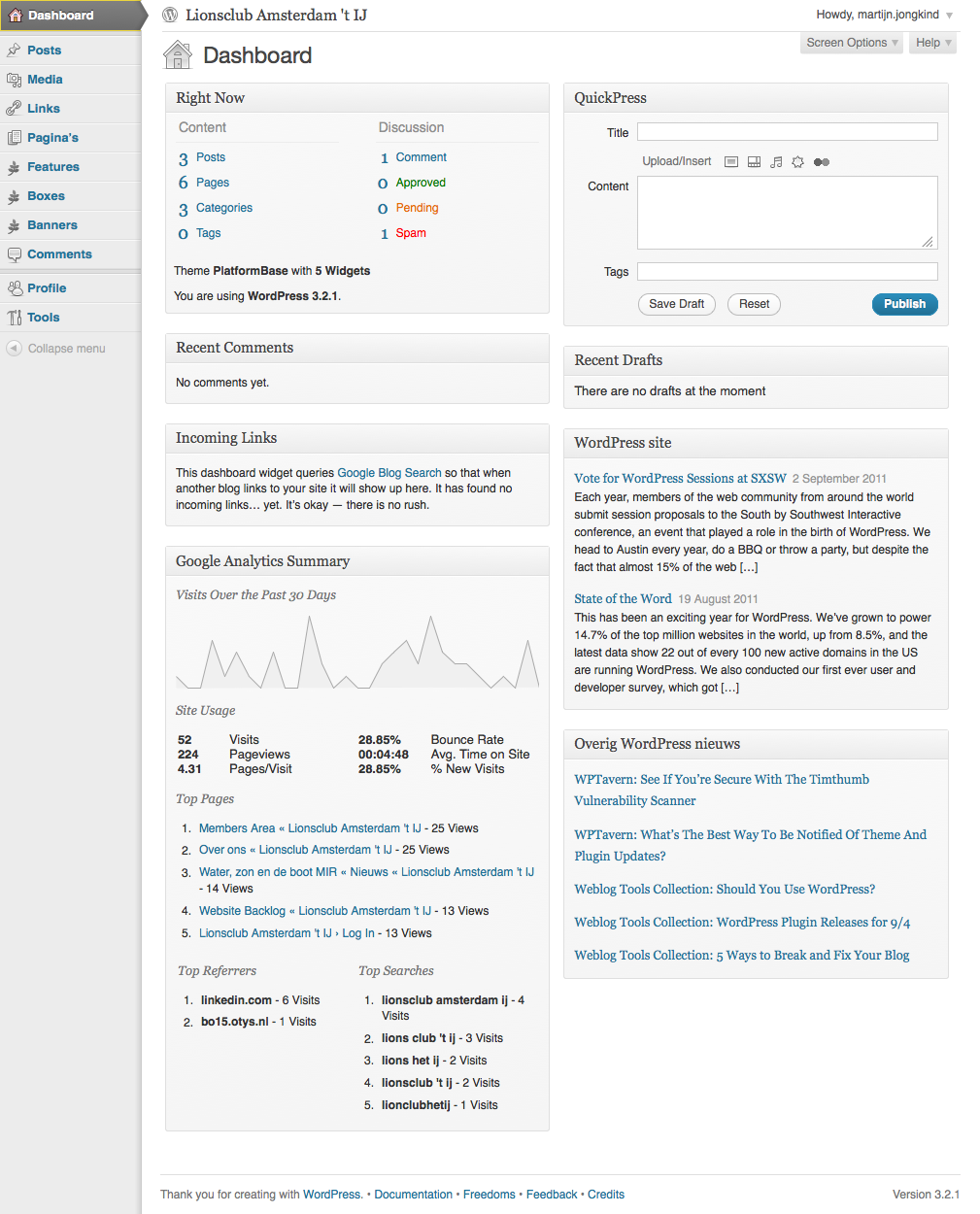Image resolution: width=980 pixels, height=1214 pixels.
Task: Click the Profile users icon in sidebar
Action: click(14, 287)
